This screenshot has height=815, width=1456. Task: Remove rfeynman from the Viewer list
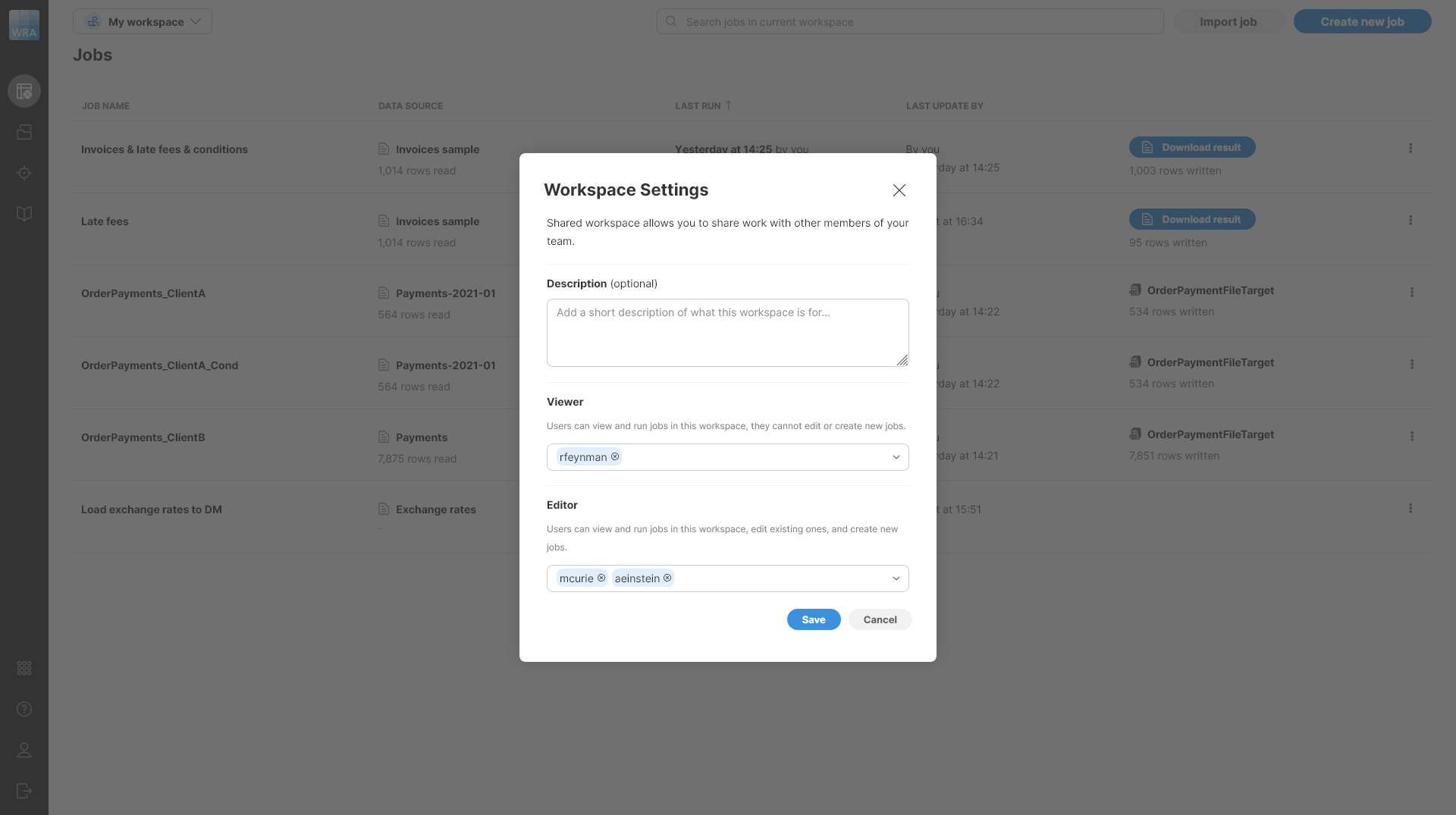(615, 456)
